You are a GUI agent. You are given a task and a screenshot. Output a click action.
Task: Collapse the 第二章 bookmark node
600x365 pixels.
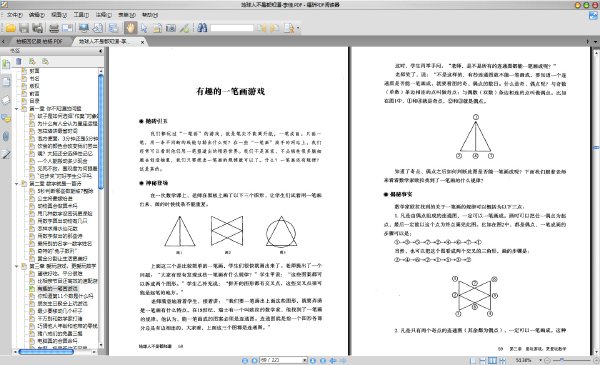tap(17, 184)
